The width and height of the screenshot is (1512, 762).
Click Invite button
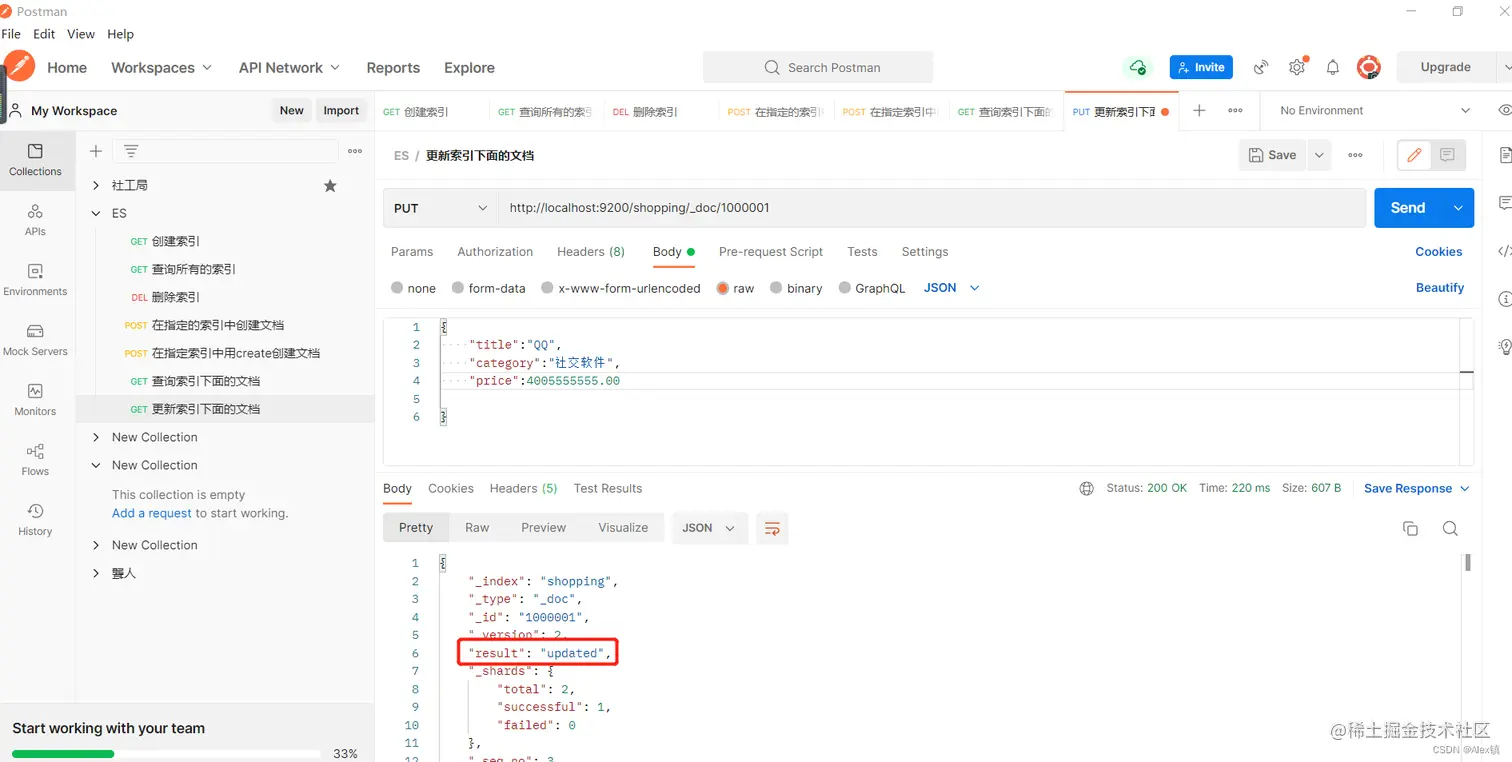point(1201,67)
